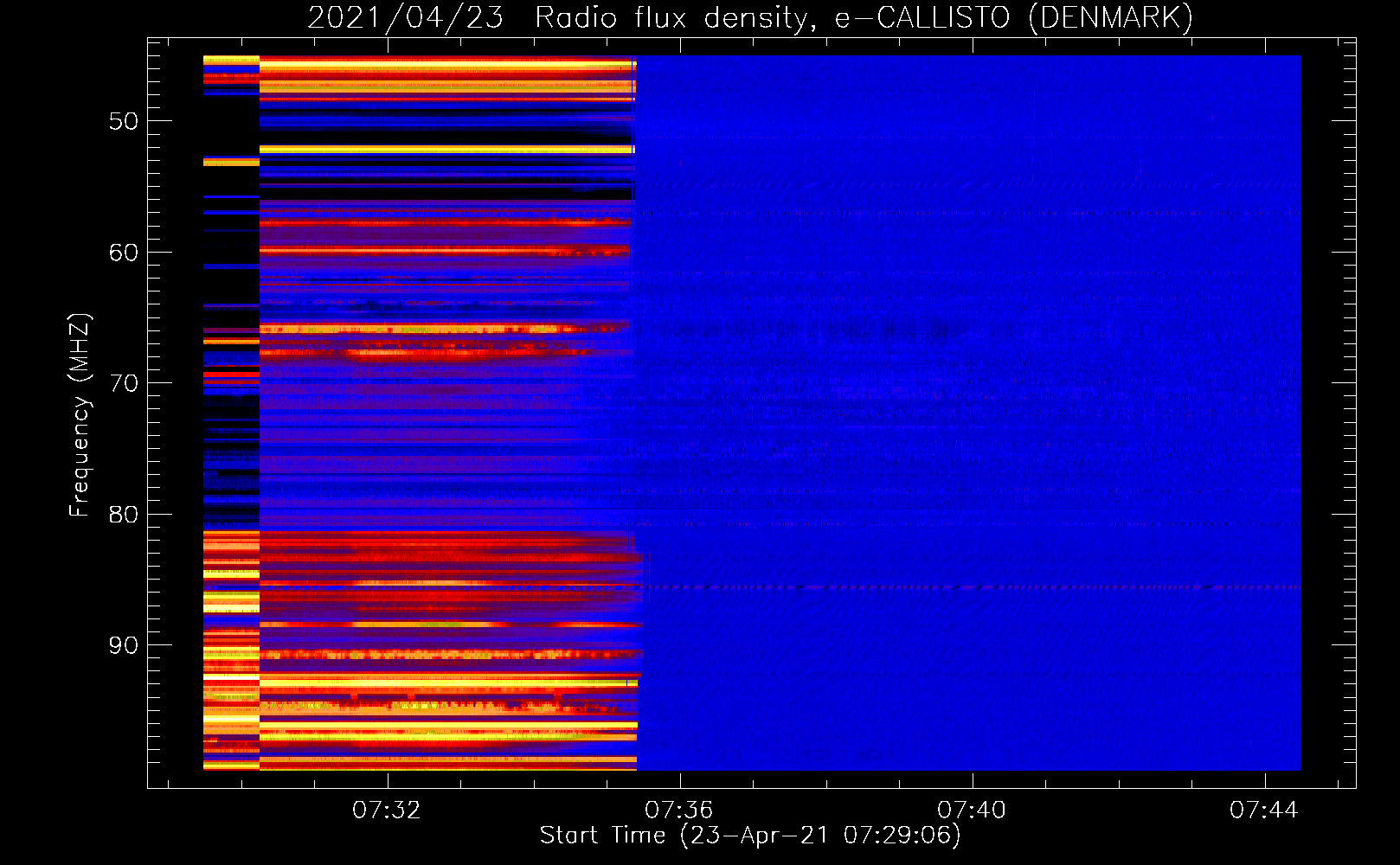The image size is (1400, 865).
Task: Click the date "2021/04/23" in the title
Action: (405, 17)
